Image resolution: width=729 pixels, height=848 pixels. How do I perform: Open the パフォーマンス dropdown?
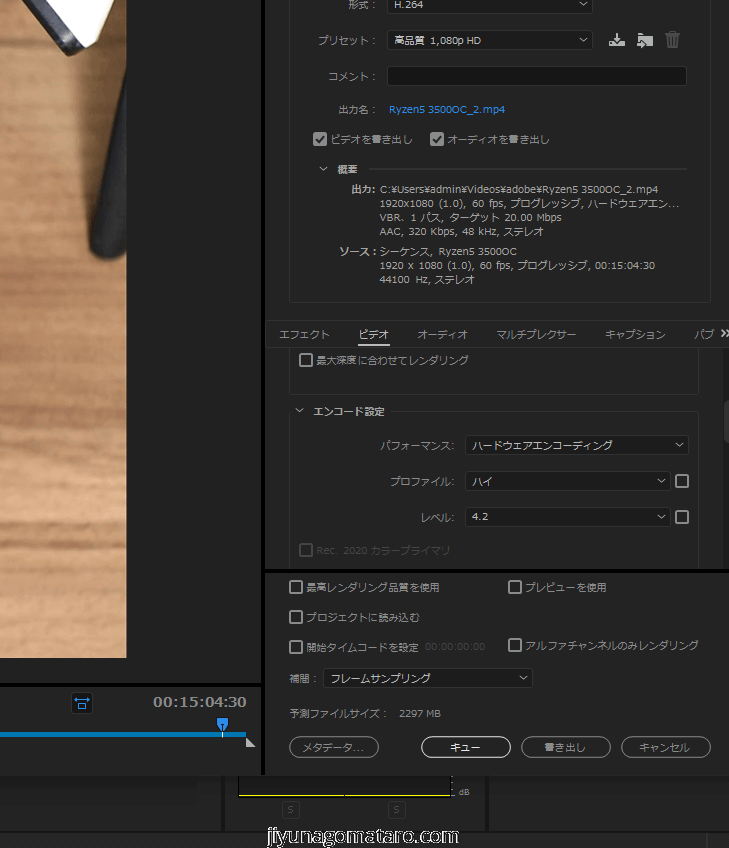[577, 445]
